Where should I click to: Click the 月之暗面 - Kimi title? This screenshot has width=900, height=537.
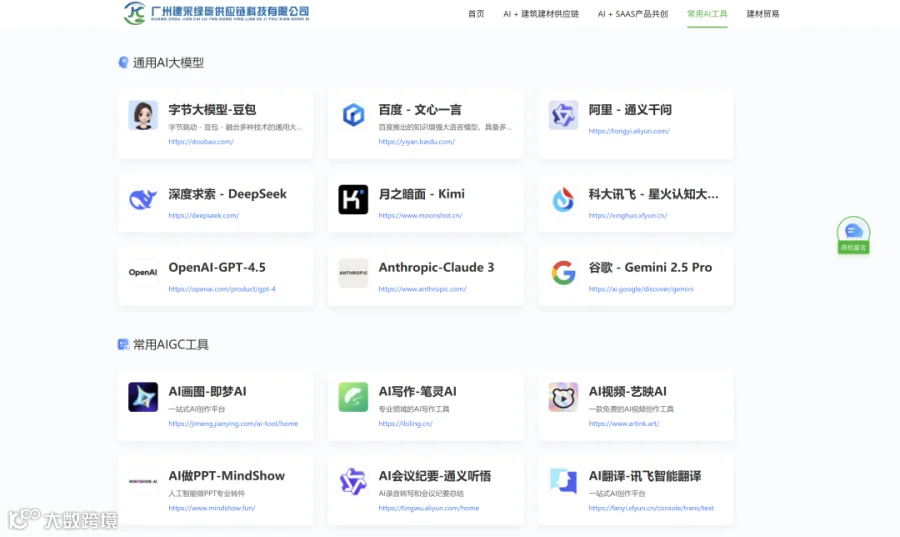click(421, 194)
